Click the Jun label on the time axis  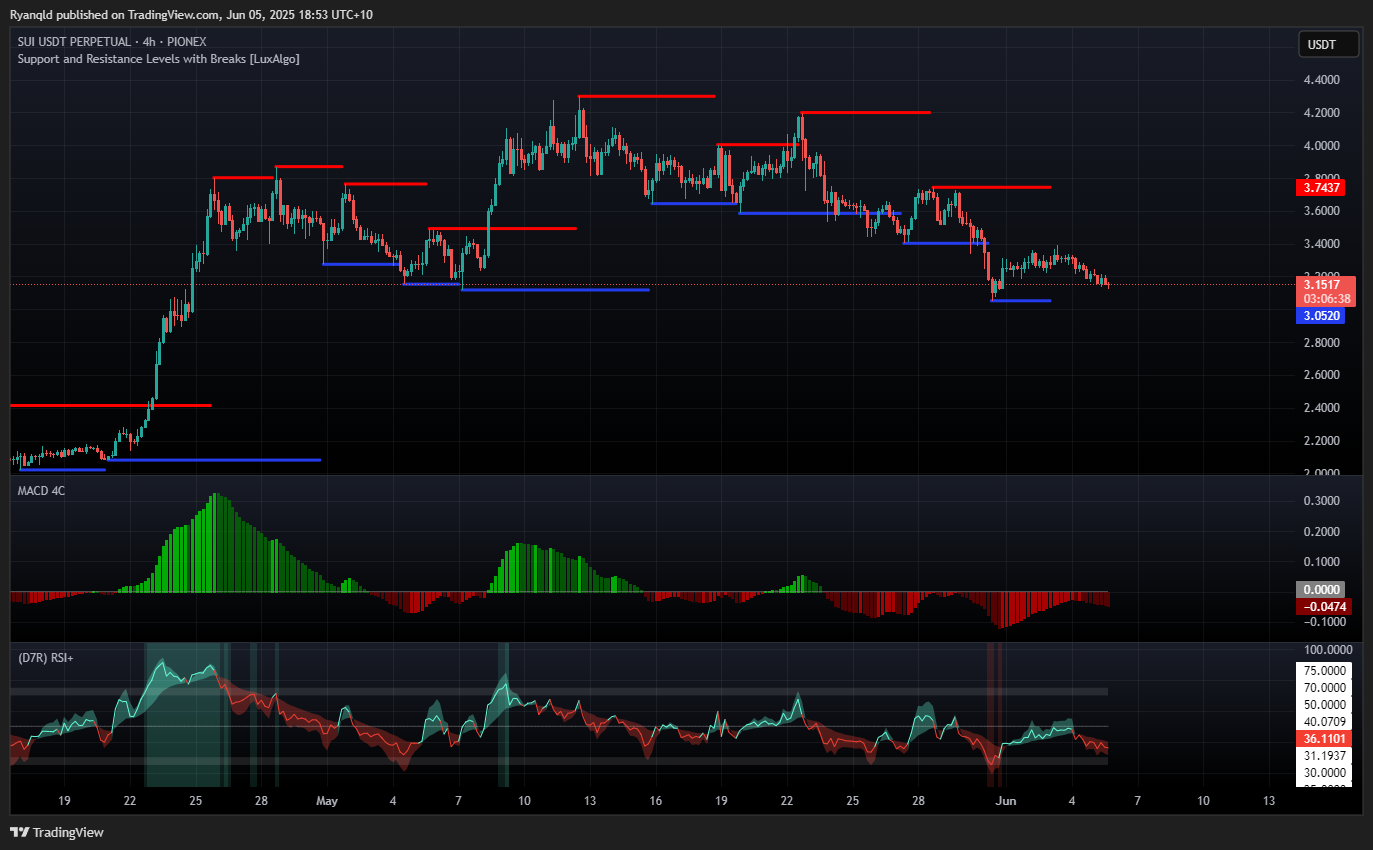(1005, 801)
